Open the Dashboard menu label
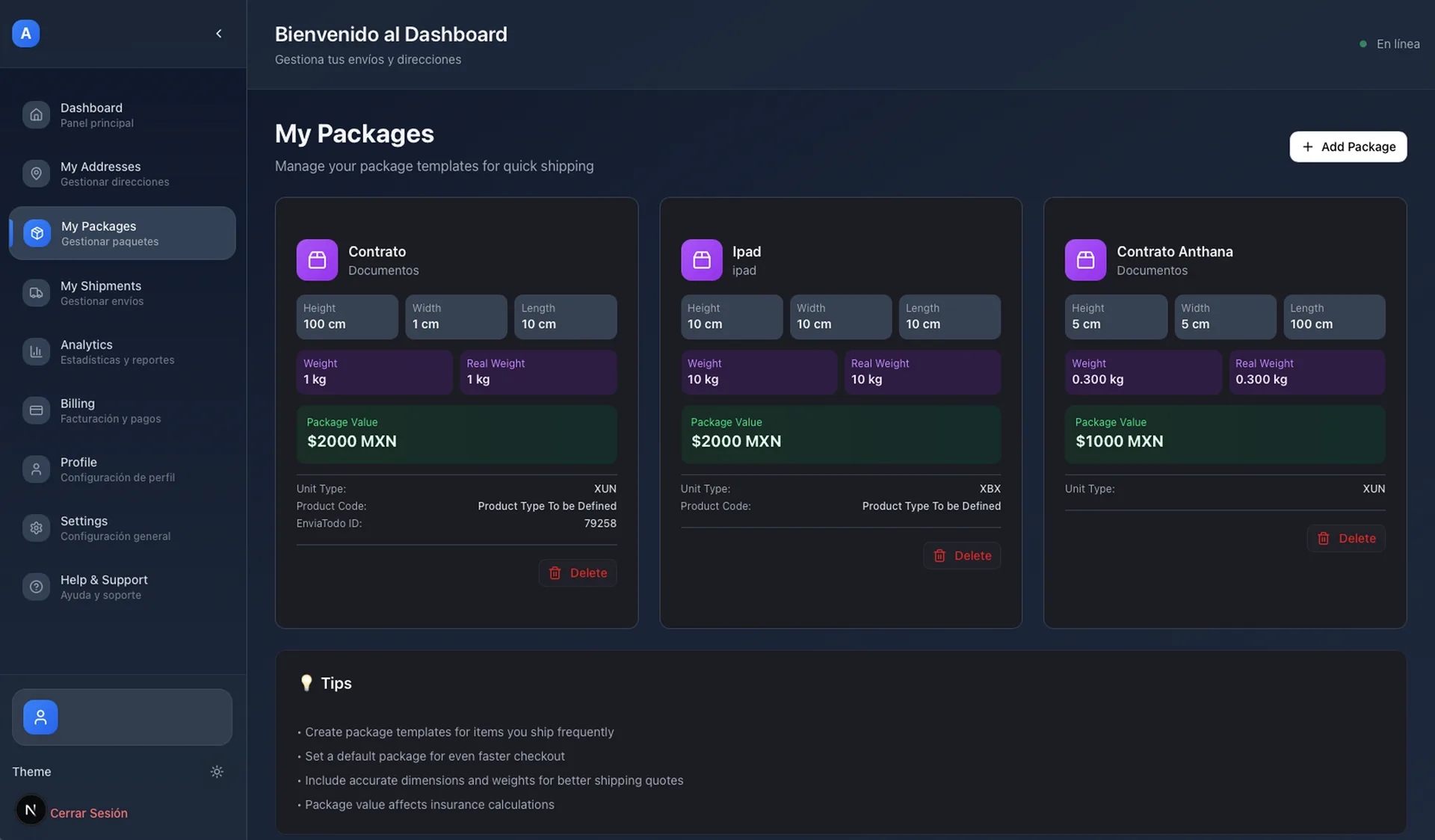The image size is (1435, 840). pyautogui.click(x=91, y=108)
